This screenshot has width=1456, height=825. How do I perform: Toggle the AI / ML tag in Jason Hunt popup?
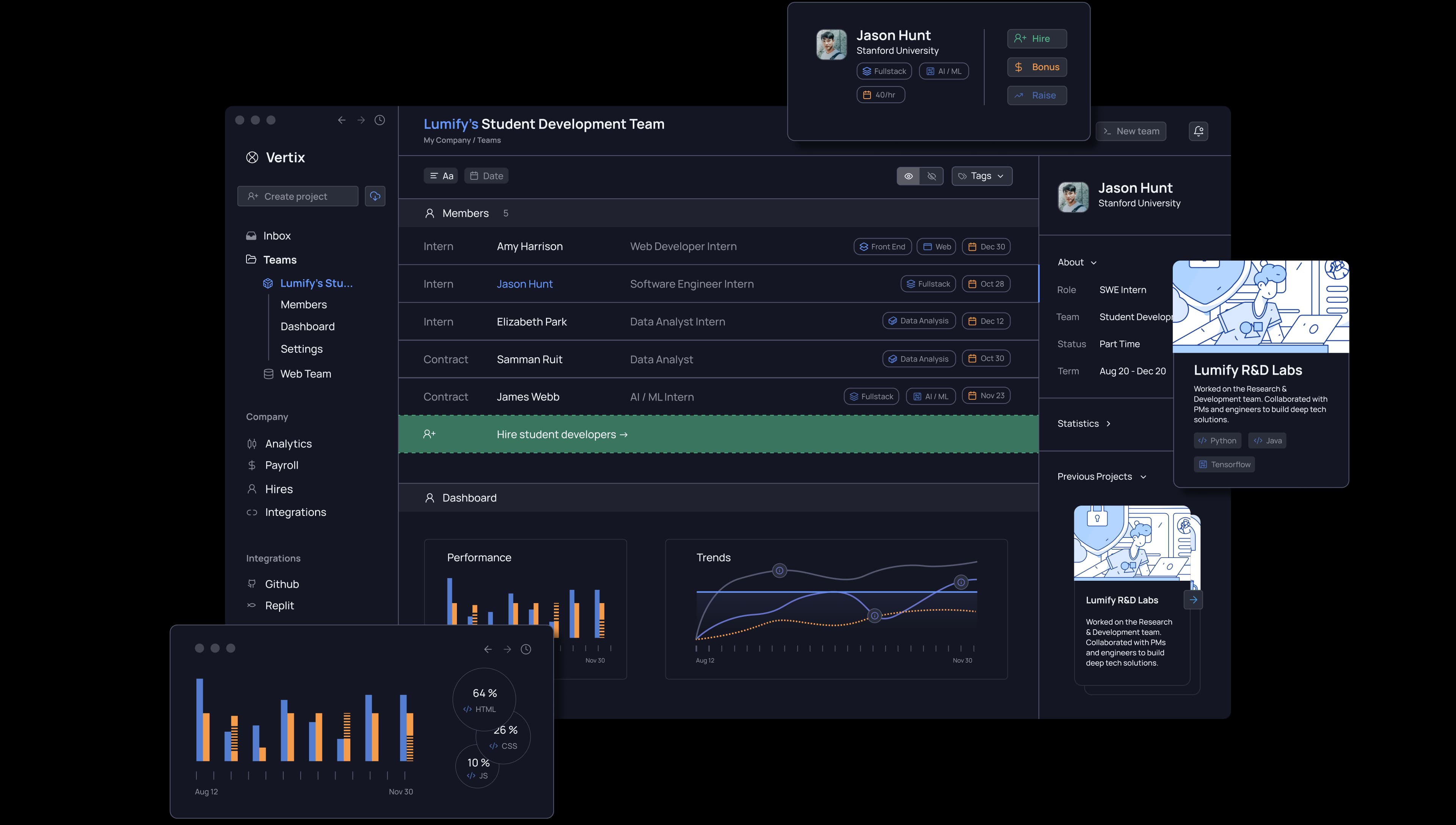pyautogui.click(x=944, y=71)
